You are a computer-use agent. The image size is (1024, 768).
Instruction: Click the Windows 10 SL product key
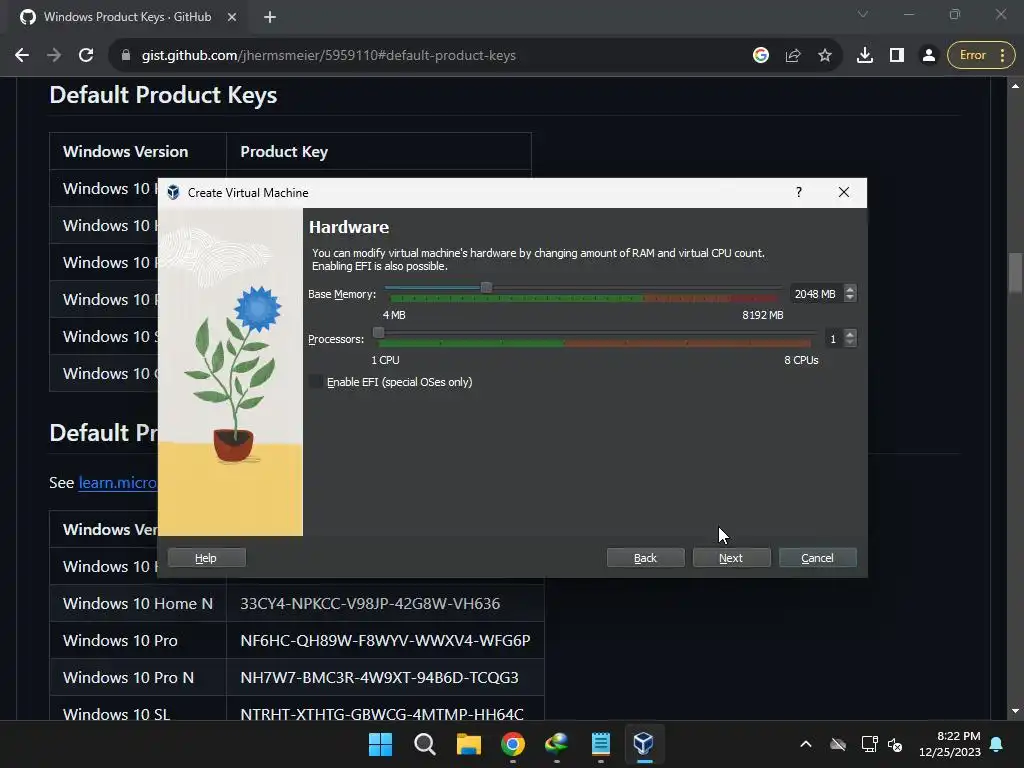pyautogui.click(x=382, y=714)
